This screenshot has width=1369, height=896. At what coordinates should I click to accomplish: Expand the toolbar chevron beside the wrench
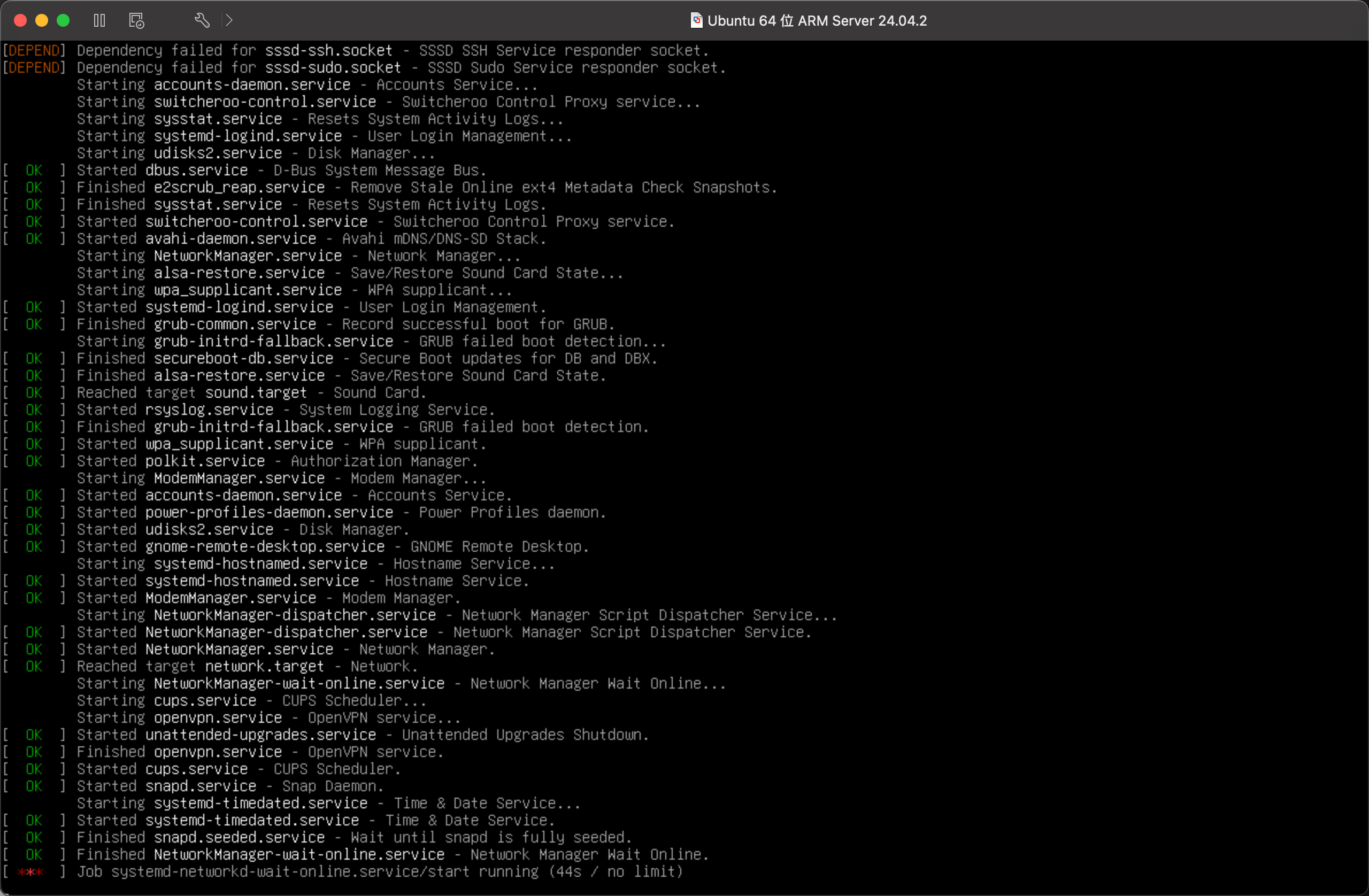[229, 21]
